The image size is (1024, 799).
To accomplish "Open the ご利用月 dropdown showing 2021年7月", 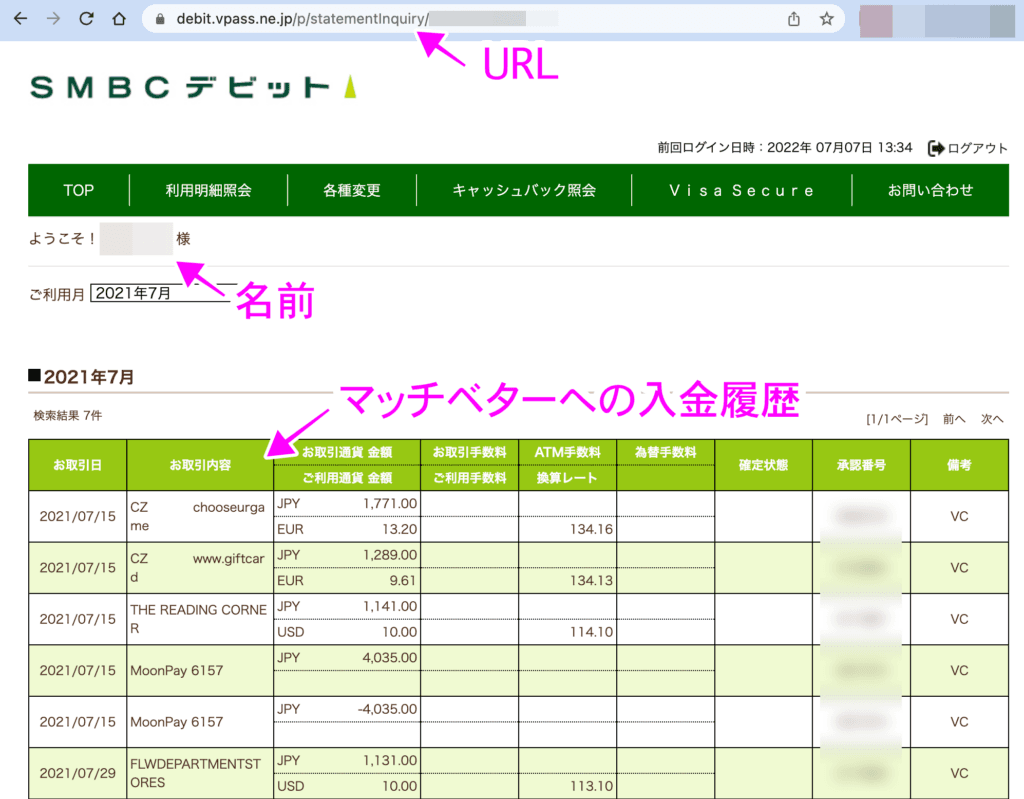I will click(163, 293).
